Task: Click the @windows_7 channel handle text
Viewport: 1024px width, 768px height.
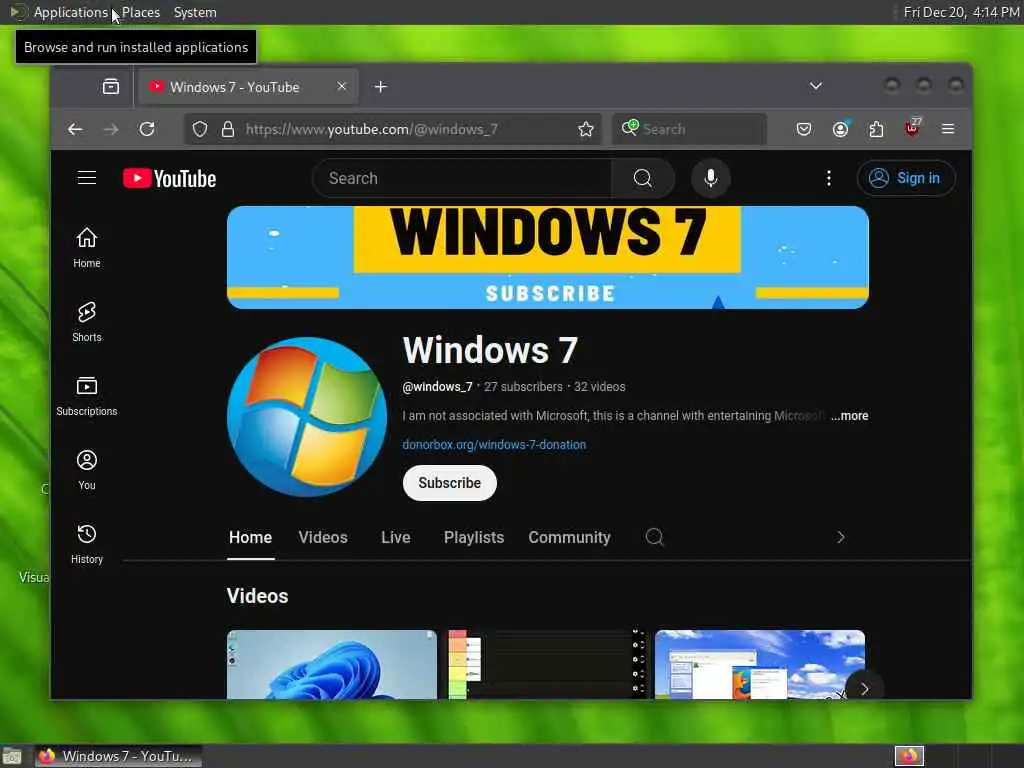Action: coord(437,387)
